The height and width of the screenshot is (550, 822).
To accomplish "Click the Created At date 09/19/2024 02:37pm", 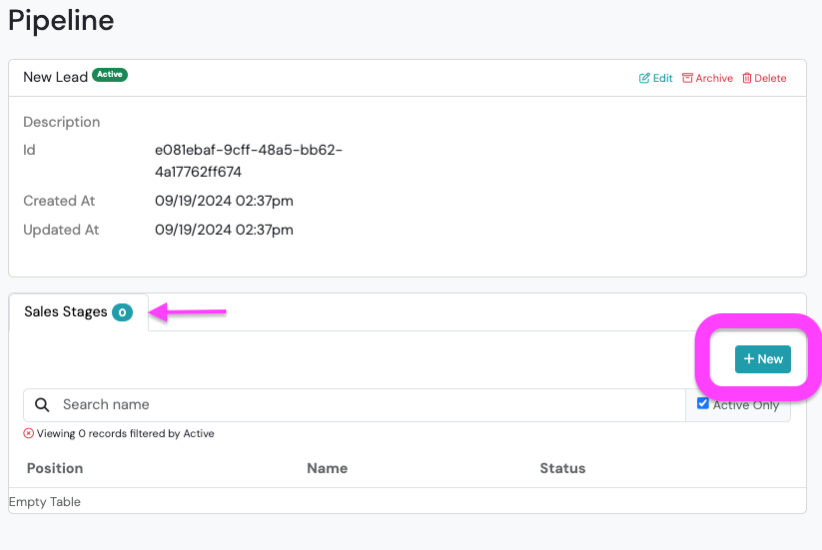I will click(x=224, y=201).
